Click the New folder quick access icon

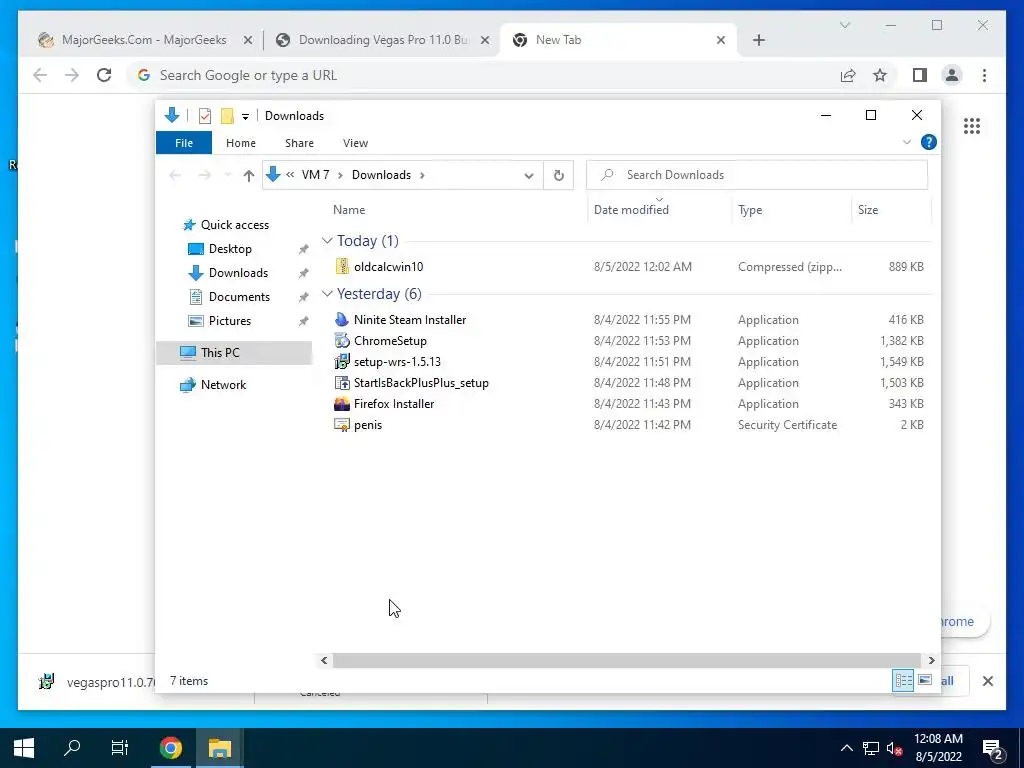pyautogui.click(x=227, y=116)
